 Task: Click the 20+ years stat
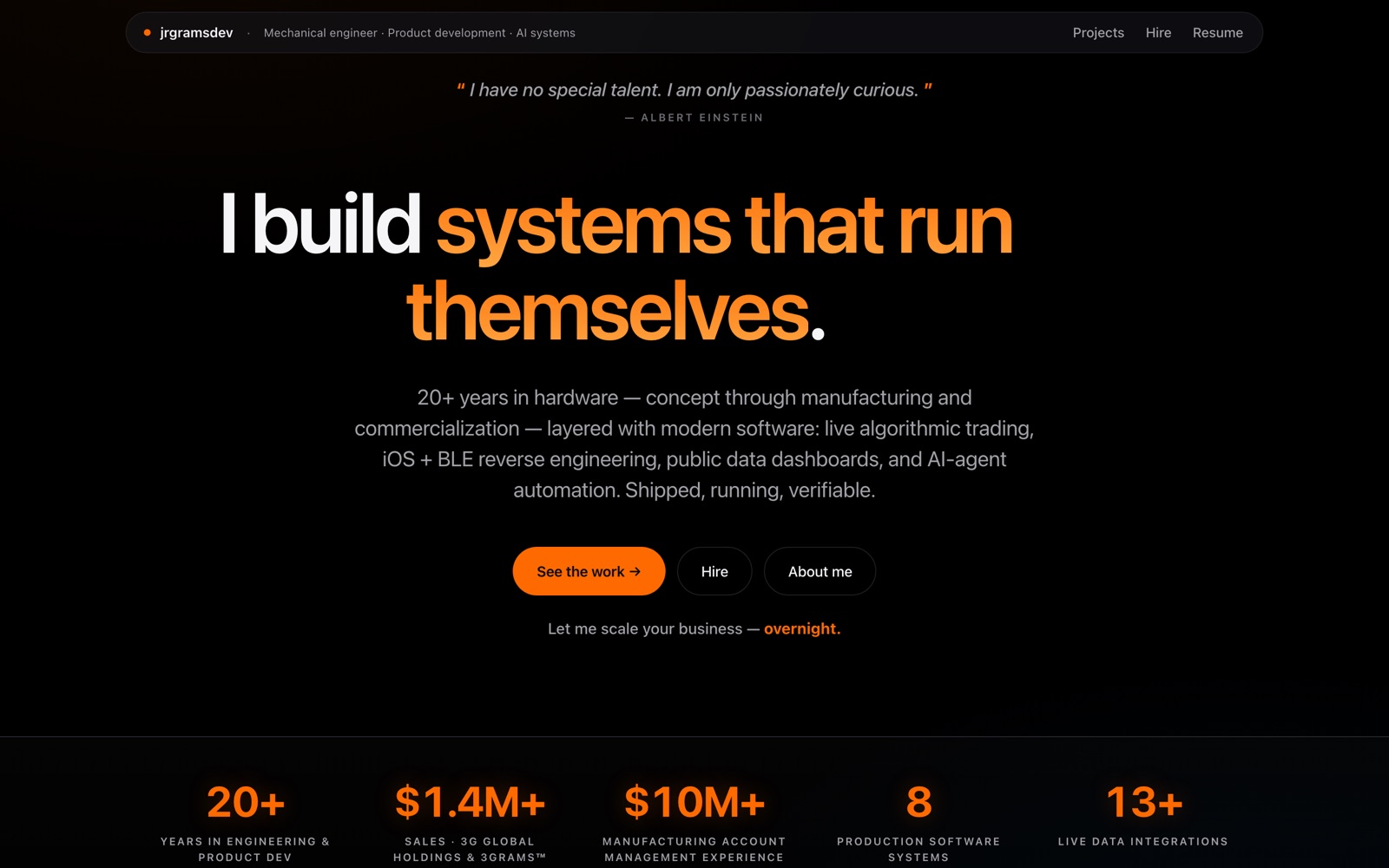click(246, 802)
